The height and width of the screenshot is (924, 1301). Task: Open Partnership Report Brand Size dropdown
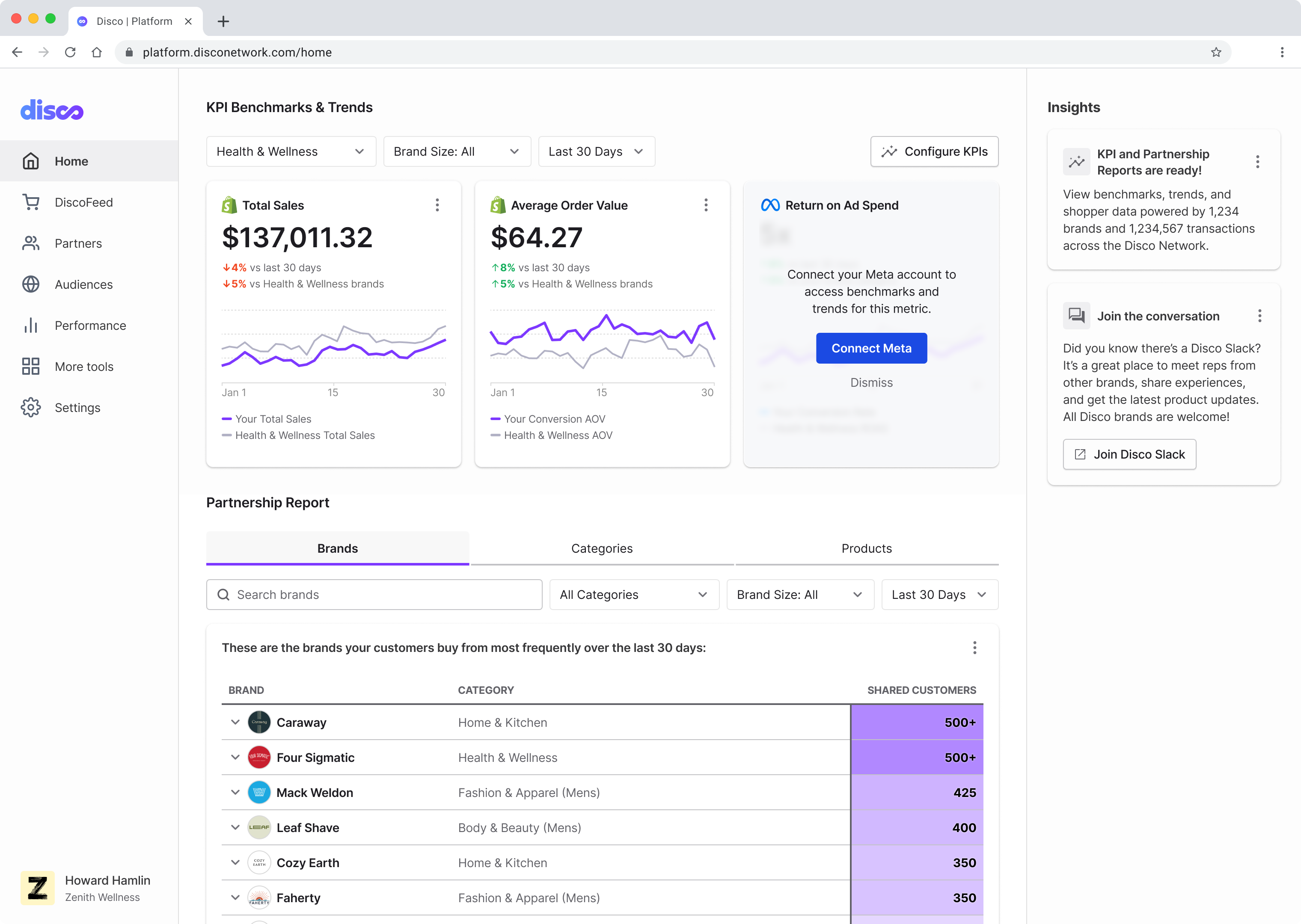(800, 595)
